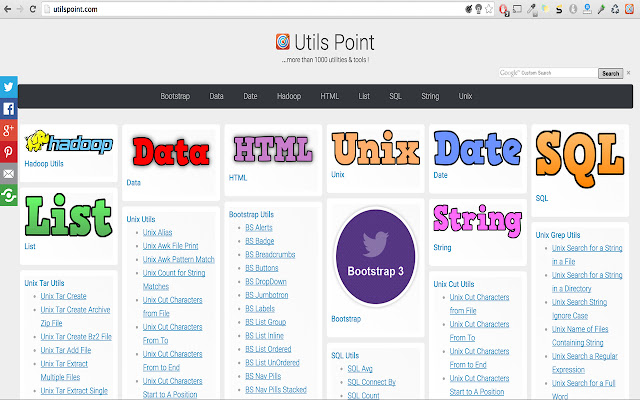Open String in the navigation bar
The width and height of the screenshot is (640, 400).
(x=430, y=96)
